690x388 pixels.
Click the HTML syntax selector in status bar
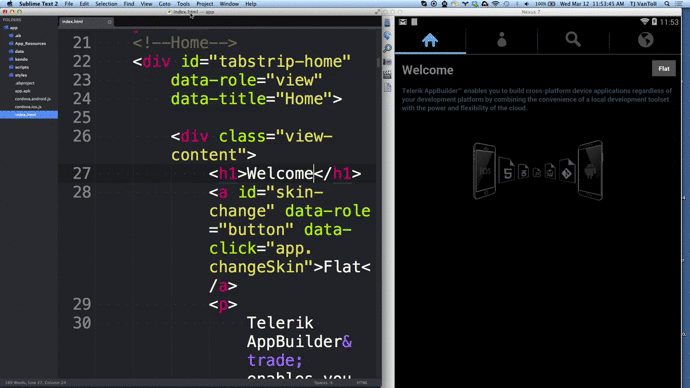click(x=362, y=383)
